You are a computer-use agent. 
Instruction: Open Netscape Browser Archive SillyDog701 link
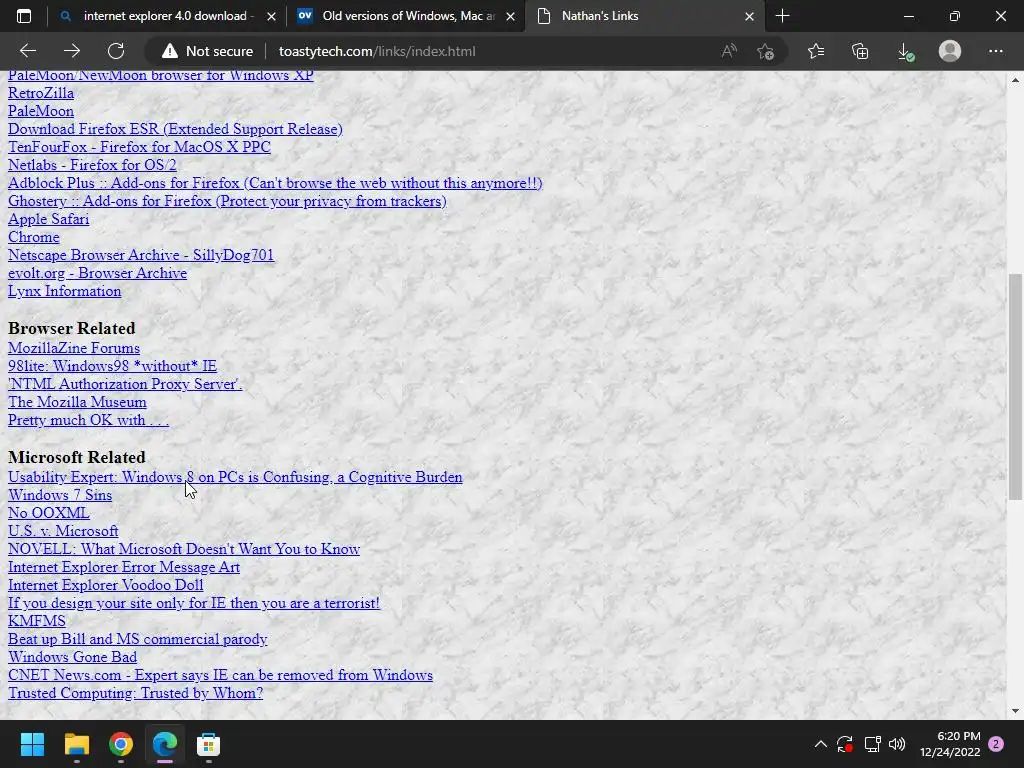(x=141, y=255)
